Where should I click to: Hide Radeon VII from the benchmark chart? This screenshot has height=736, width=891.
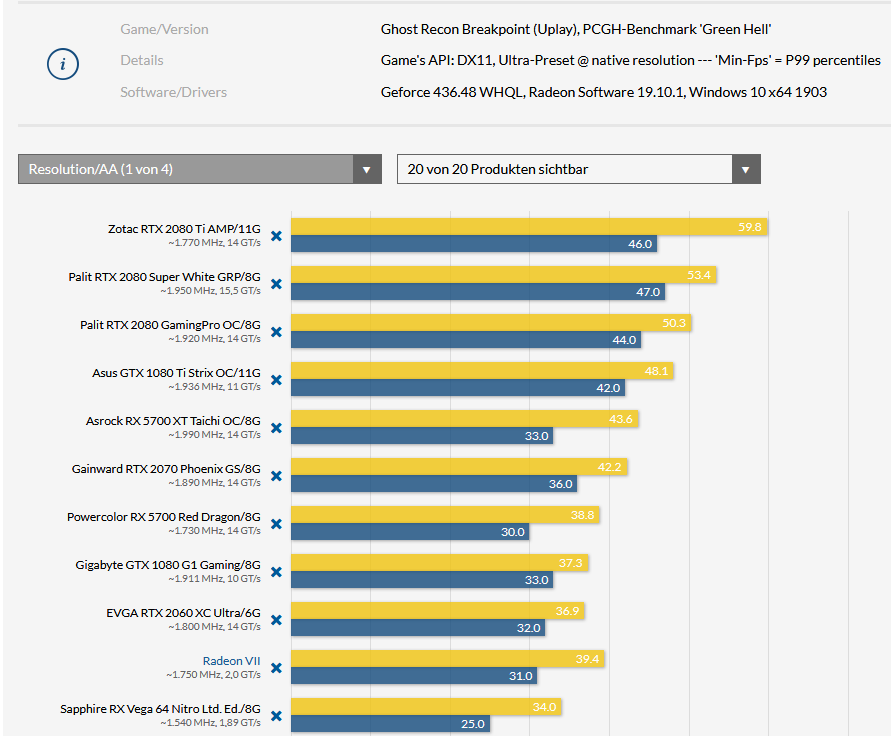[276, 668]
